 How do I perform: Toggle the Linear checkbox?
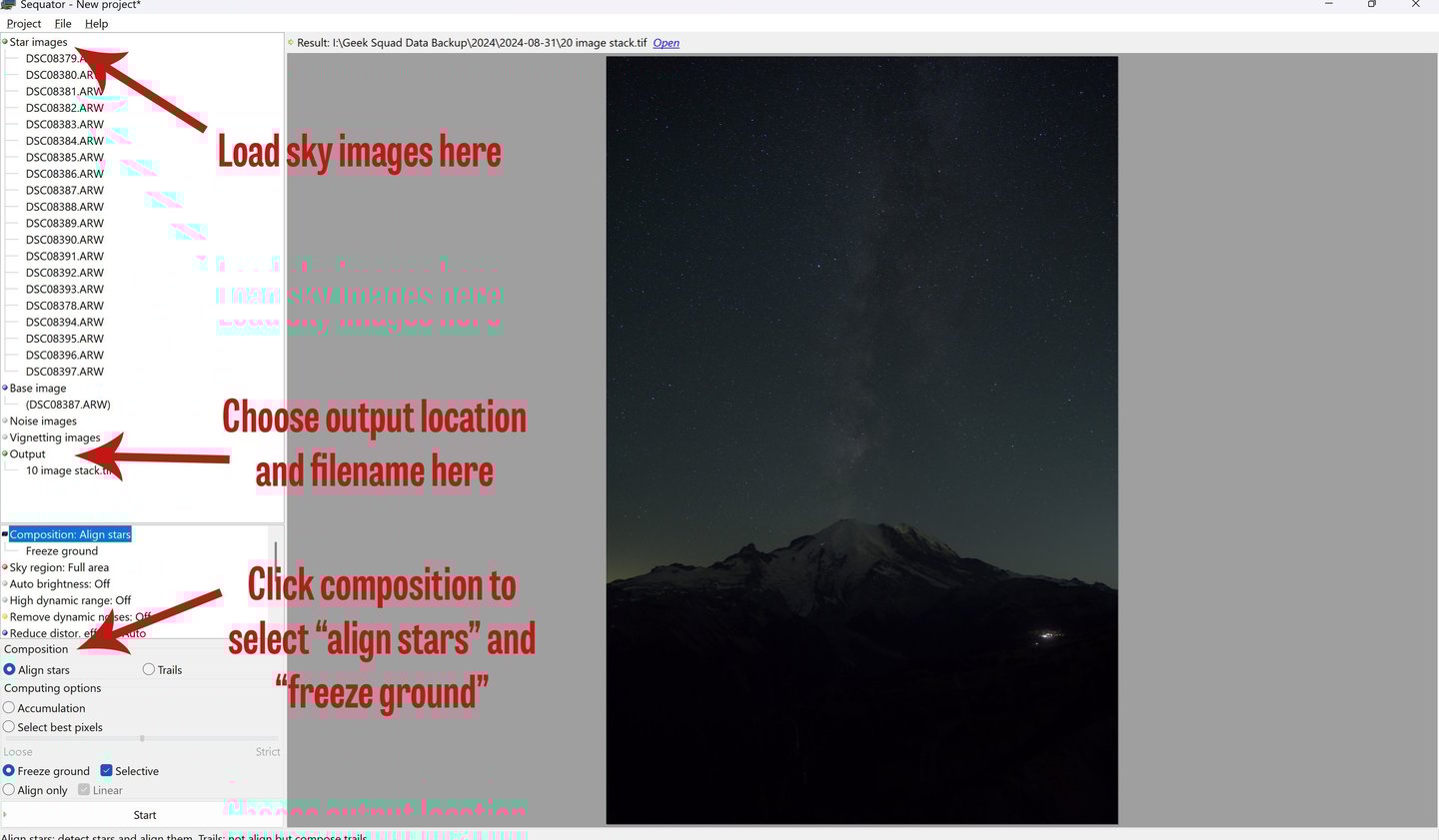point(84,790)
